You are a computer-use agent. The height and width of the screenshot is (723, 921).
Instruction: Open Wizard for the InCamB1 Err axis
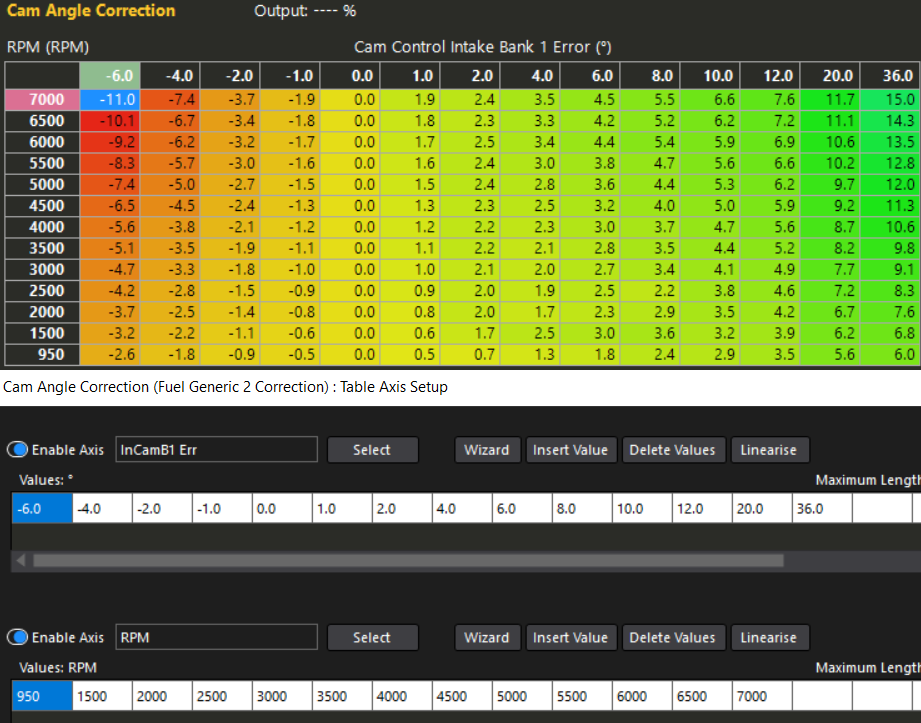(x=487, y=450)
